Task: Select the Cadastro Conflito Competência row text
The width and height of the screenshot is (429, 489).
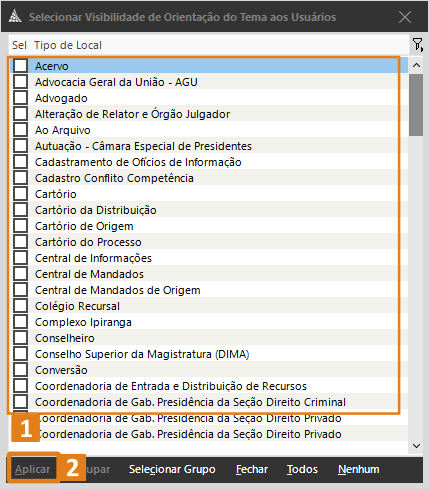Action: coord(114,178)
